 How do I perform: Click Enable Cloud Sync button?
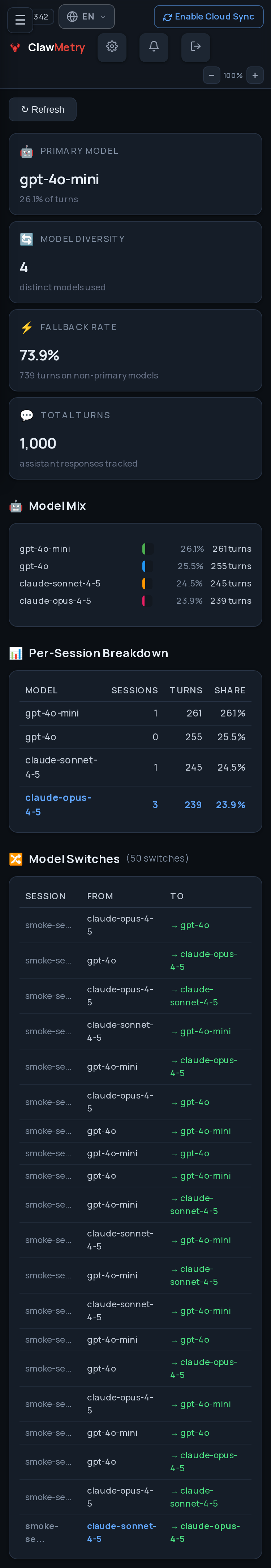tap(209, 17)
